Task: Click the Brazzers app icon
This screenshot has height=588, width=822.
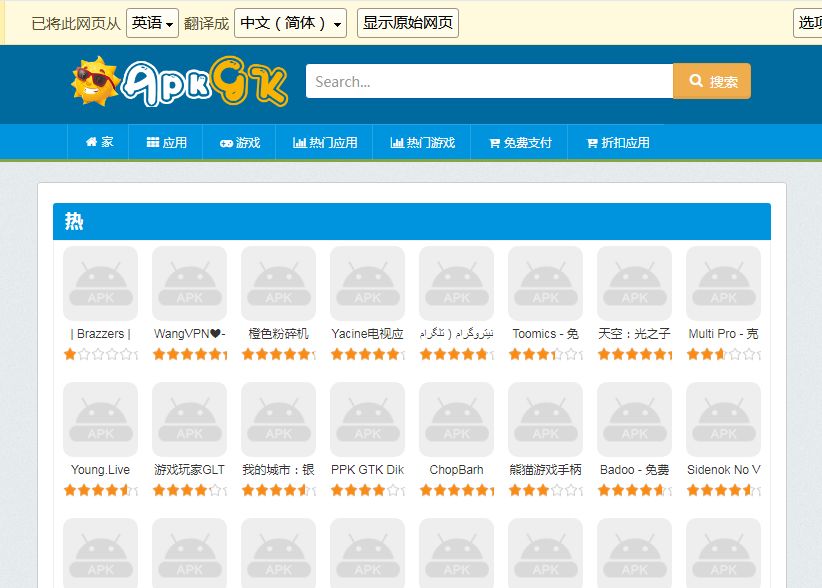Action: (101, 284)
